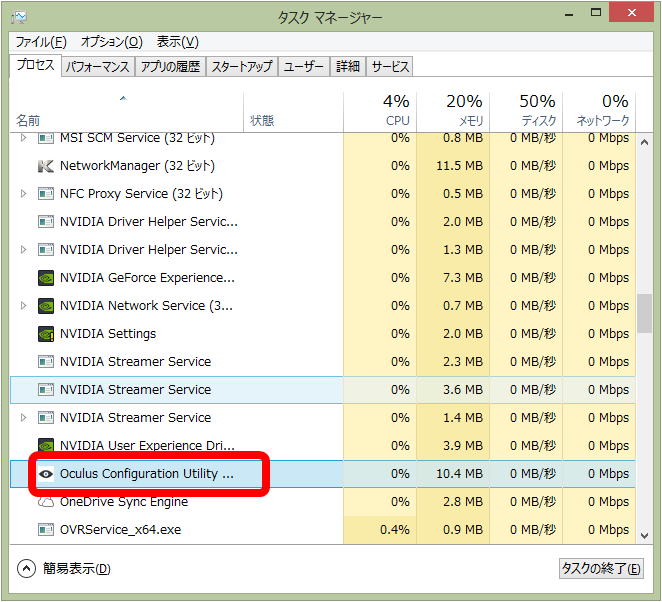662x602 pixels.
Task: Expand the MSI SCM Service group
Action: 24,138
